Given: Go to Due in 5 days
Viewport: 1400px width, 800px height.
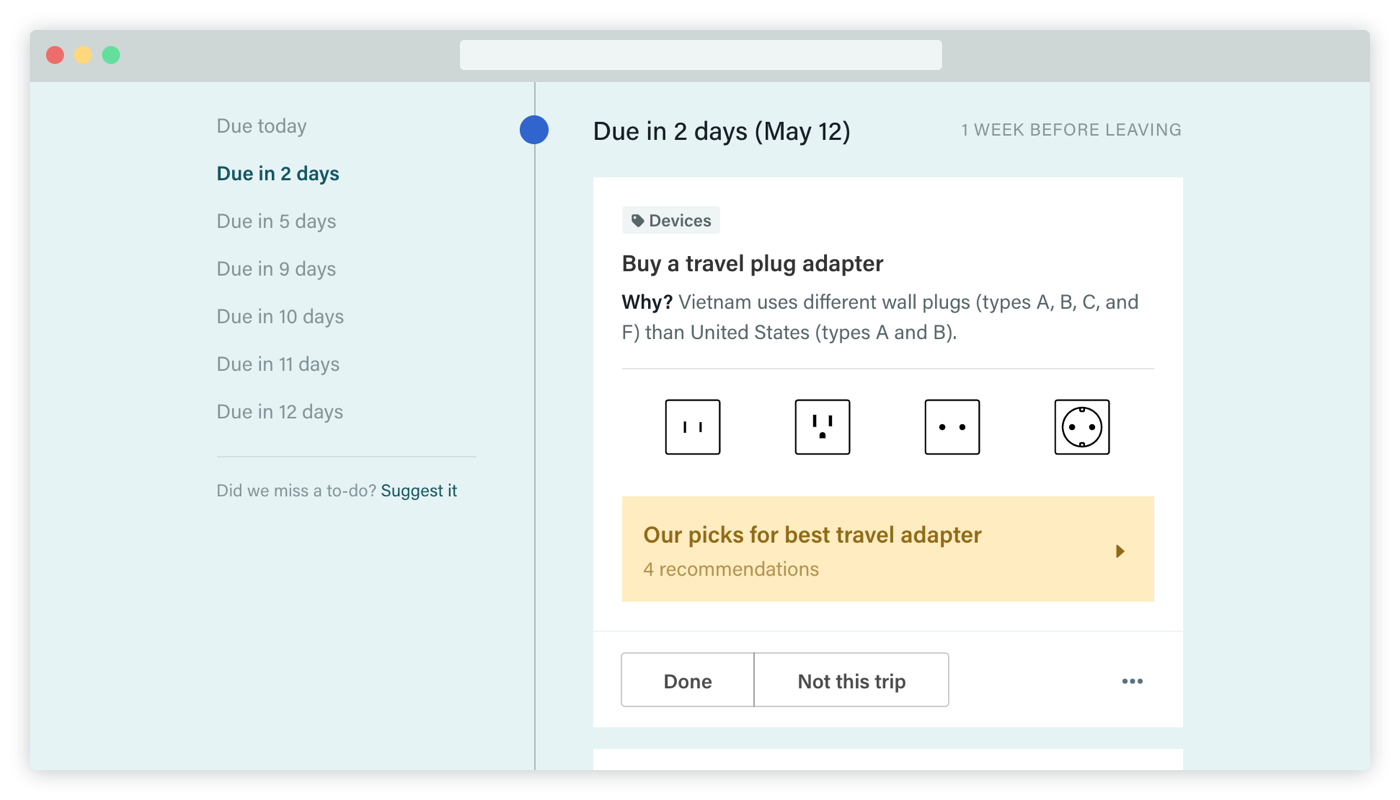Looking at the screenshot, I should tap(276, 221).
